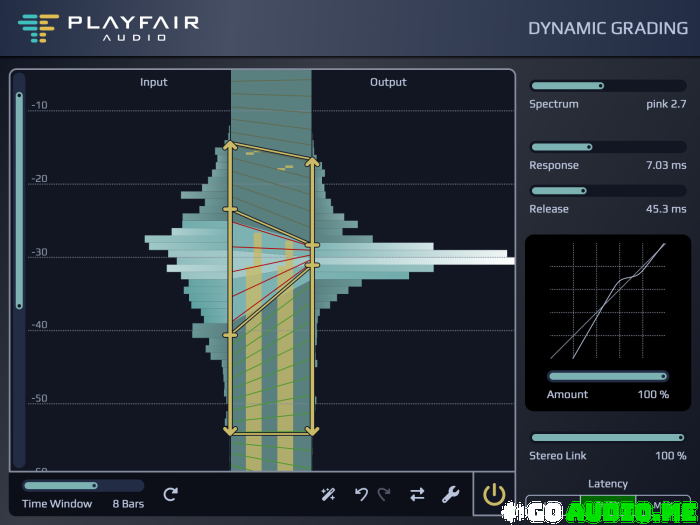Click the Stereo Link slider
Image resolution: width=700 pixels, height=525 pixels.
(607, 437)
